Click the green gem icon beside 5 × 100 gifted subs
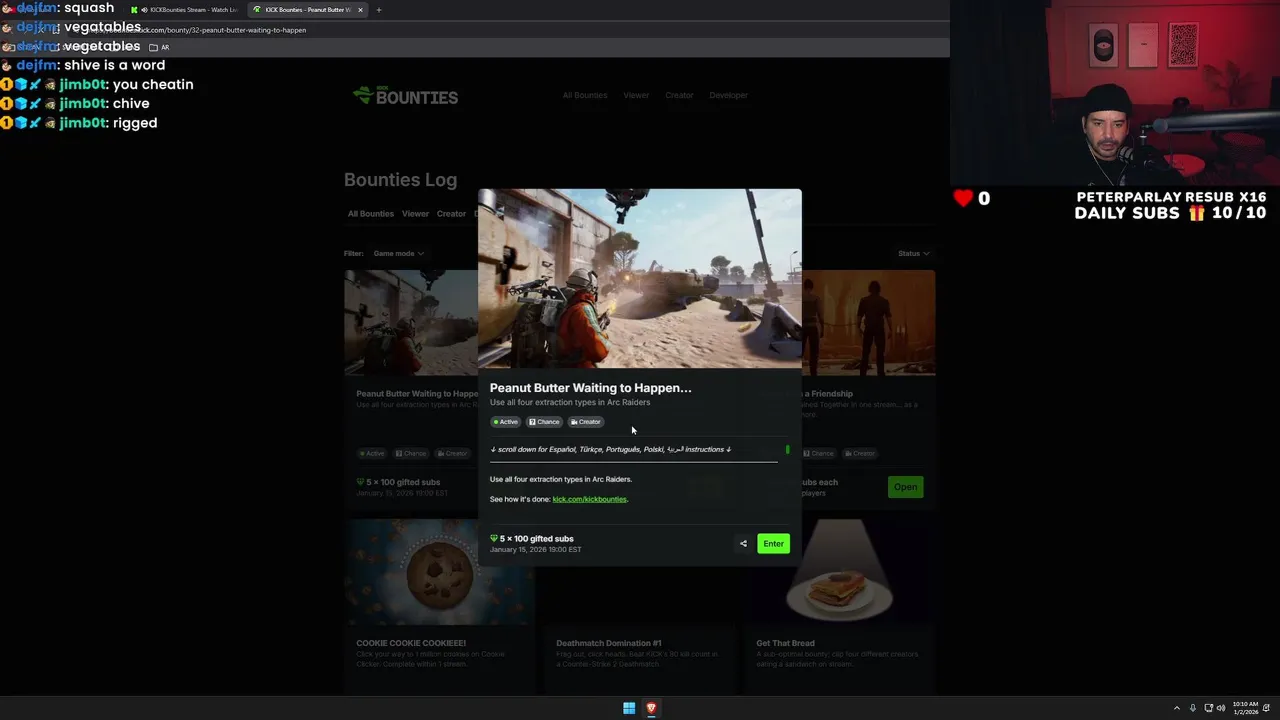1280x720 pixels. 494,539
